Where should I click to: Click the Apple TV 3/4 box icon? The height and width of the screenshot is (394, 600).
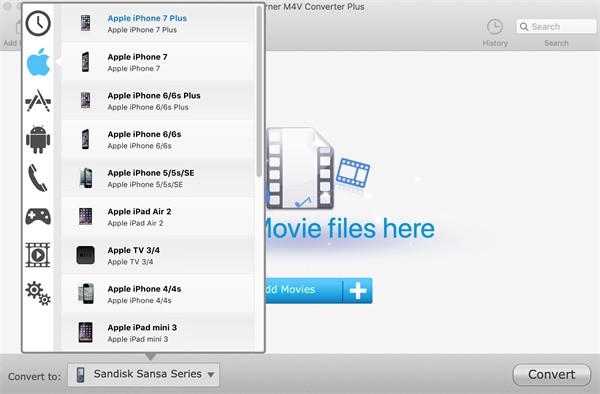click(85, 255)
